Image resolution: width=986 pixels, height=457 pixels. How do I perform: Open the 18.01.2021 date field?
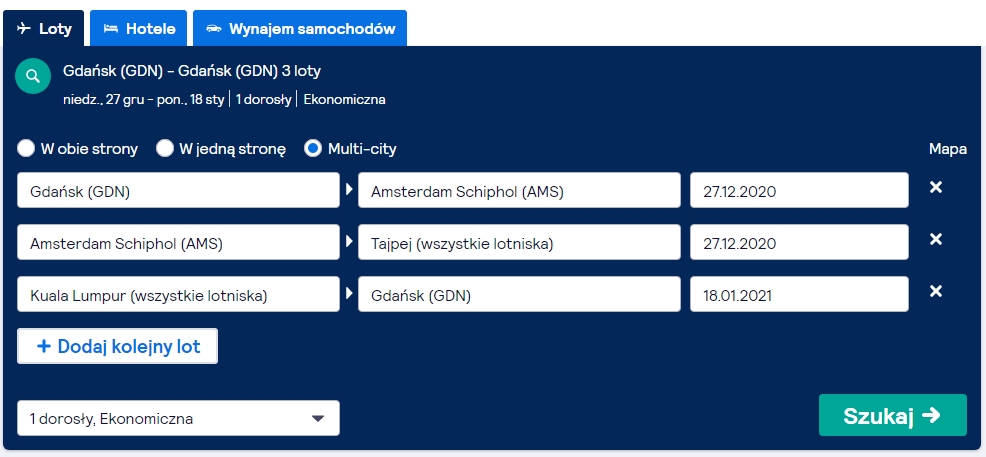[799, 294]
